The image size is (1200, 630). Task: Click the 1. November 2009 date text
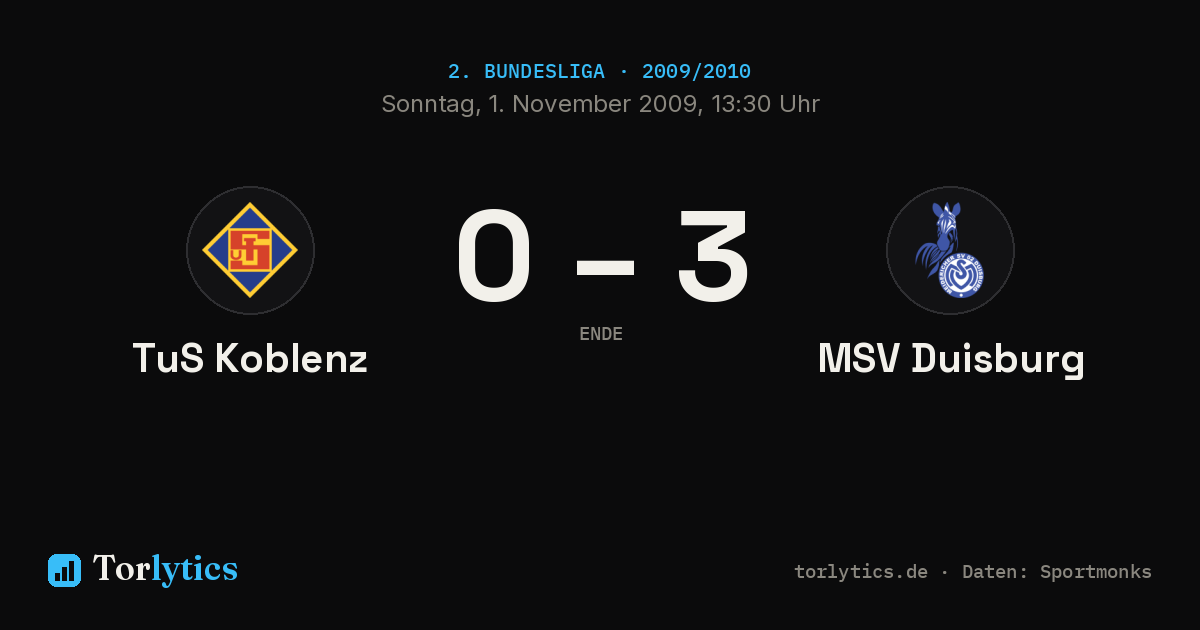[594, 104]
